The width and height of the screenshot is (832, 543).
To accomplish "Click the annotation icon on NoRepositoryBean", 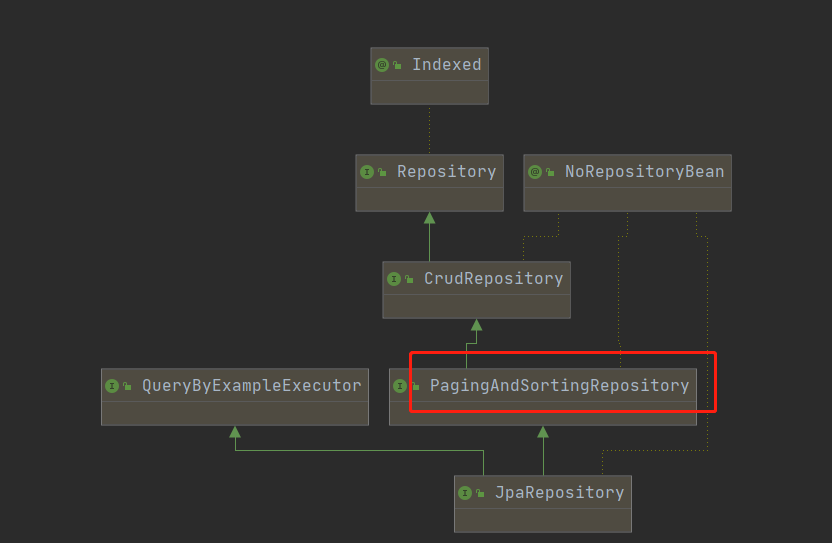I will (535, 172).
